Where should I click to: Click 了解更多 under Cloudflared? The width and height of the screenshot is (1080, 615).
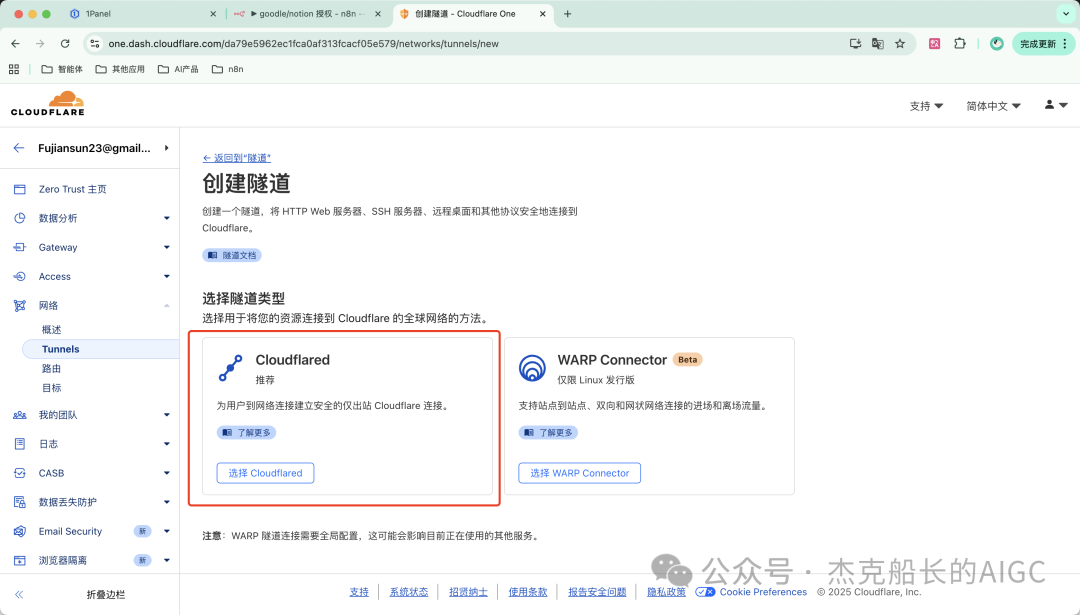(247, 432)
